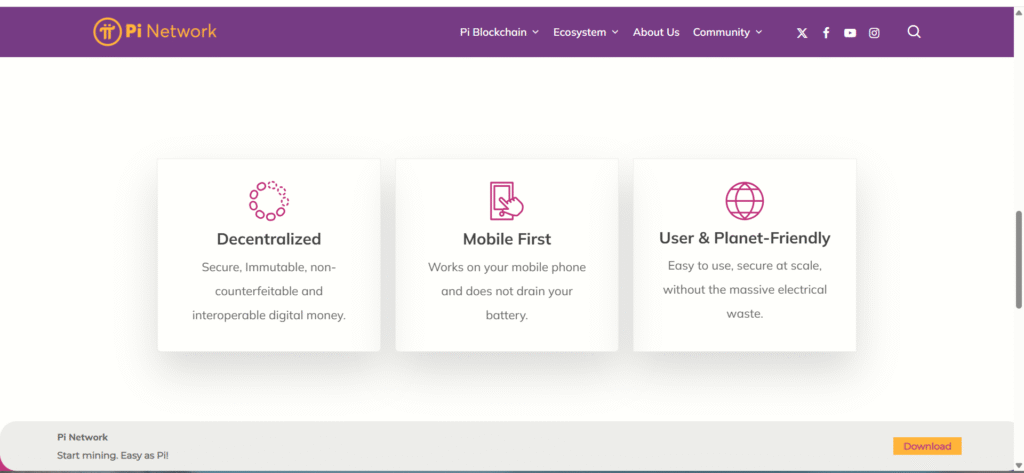Open the Facebook social icon
Image resolution: width=1024 pixels, height=473 pixels.
click(826, 33)
